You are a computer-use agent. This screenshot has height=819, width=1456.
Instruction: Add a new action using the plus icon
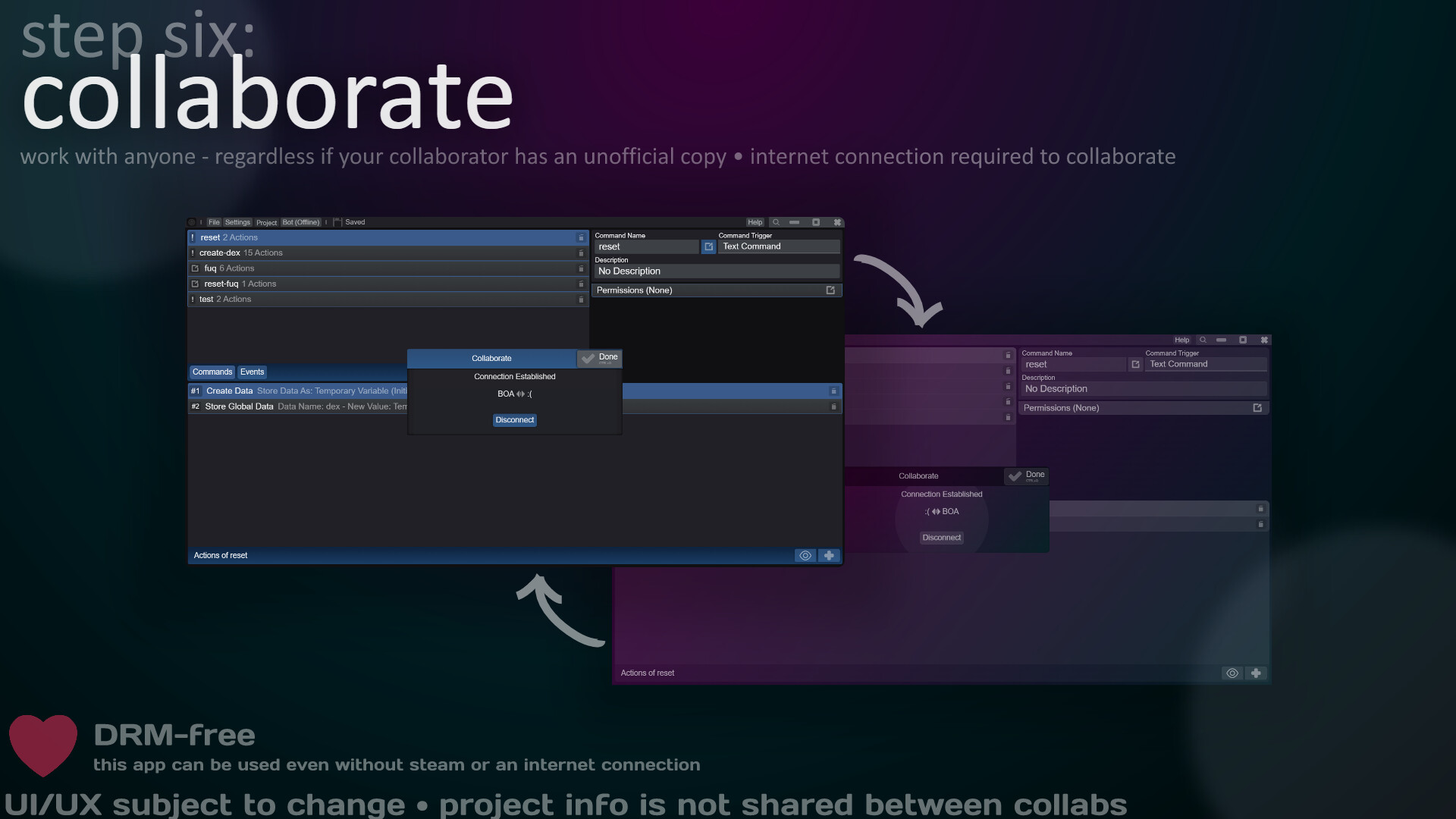coord(829,555)
